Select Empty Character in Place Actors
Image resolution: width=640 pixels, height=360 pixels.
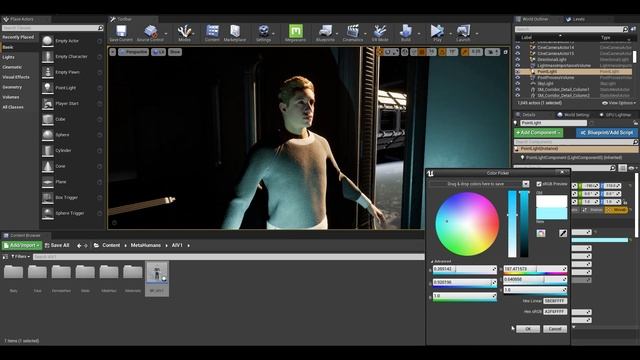(72, 57)
